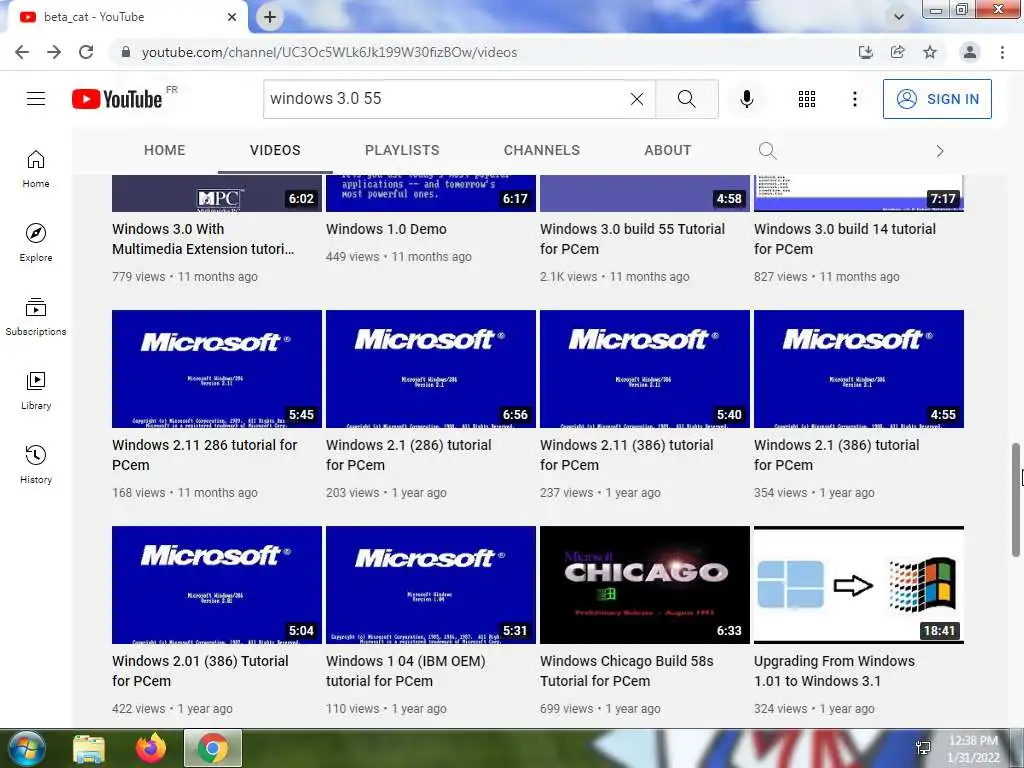The height and width of the screenshot is (768, 1024).
Task: Click the YouTube logo
Action: 118,99
